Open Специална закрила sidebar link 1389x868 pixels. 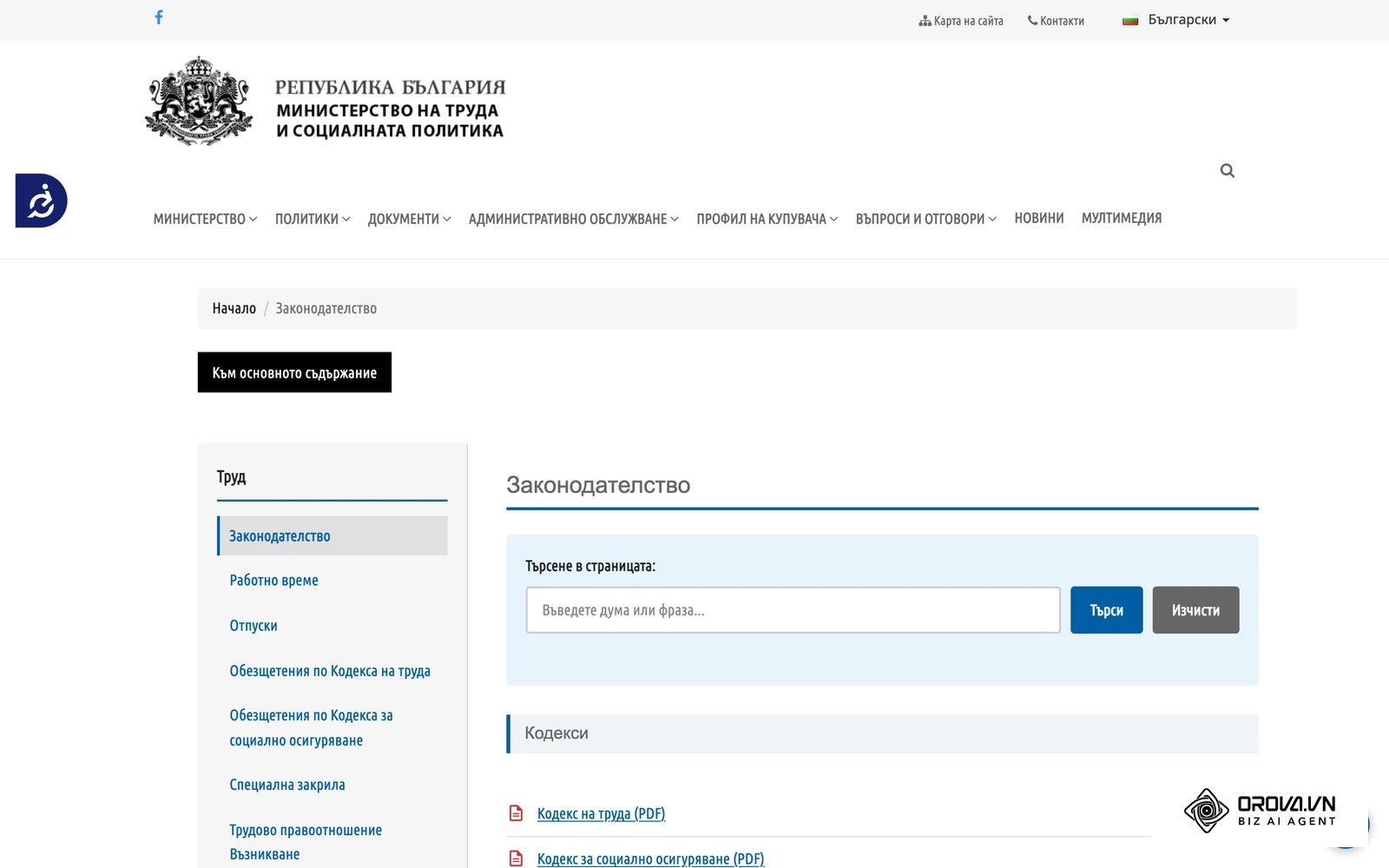point(287,785)
